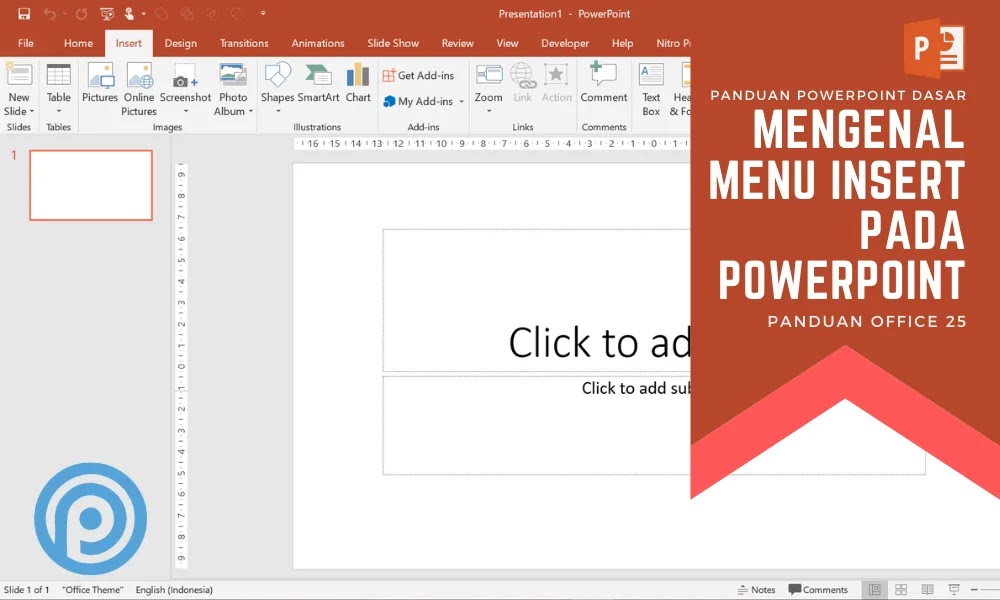Switch to the Home tab
The width and height of the screenshot is (1000, 600).
(78, 43)
